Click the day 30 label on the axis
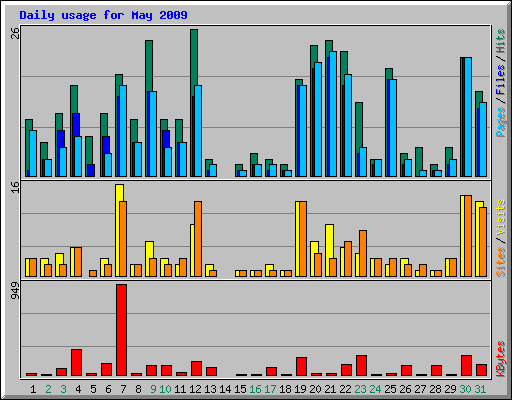Viewport: 512px width, 400px height. (465, 389)
